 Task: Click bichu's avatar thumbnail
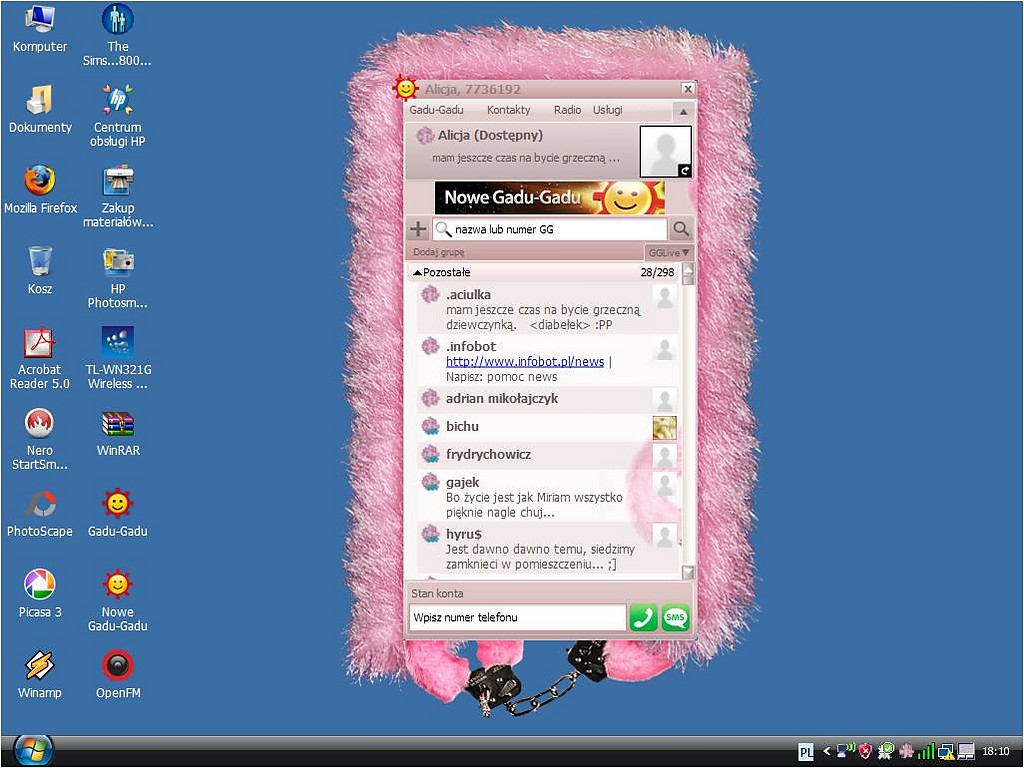[x=665, y=428]
